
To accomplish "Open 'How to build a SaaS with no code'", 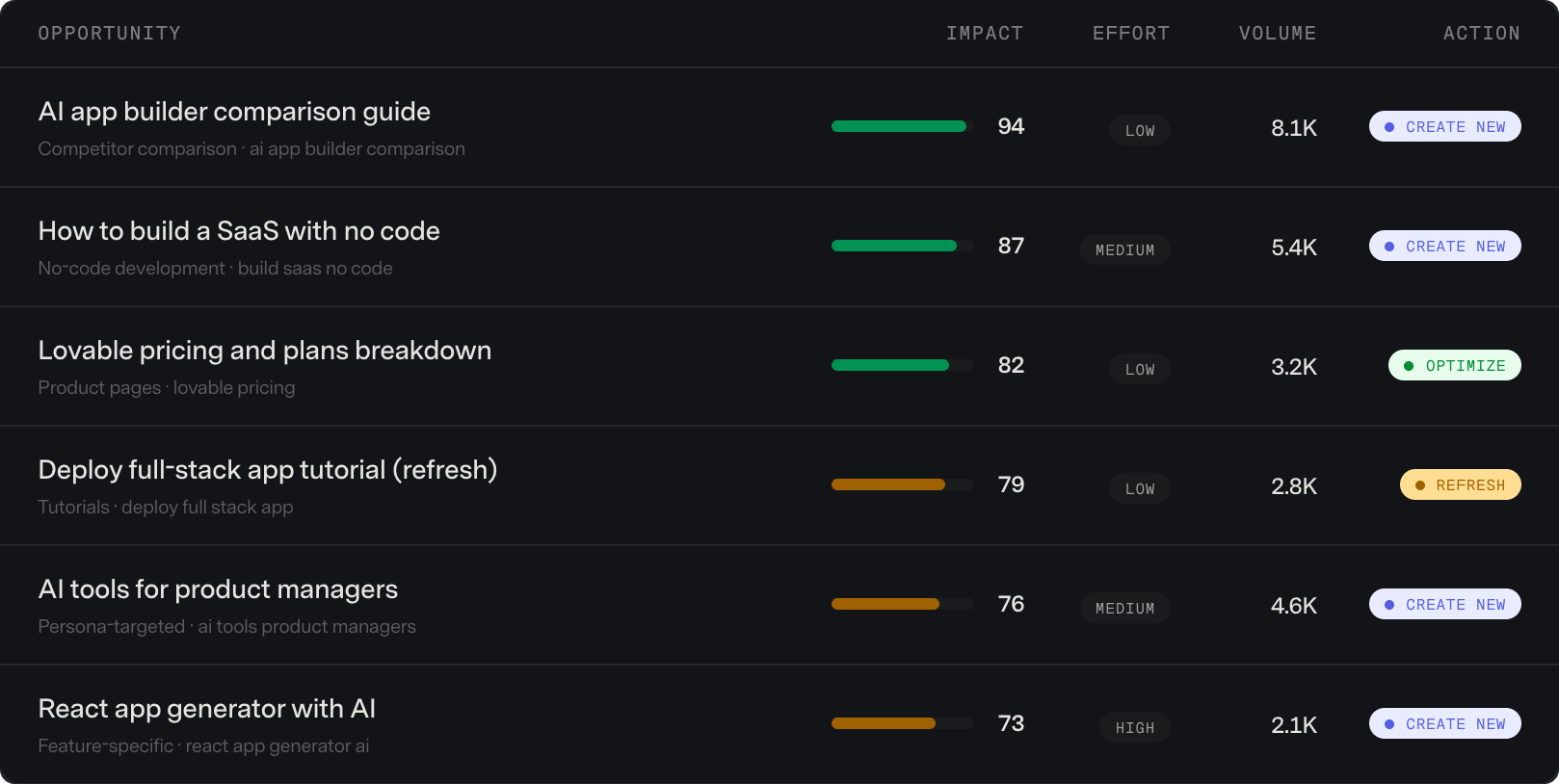I will [x=239, y=231].
